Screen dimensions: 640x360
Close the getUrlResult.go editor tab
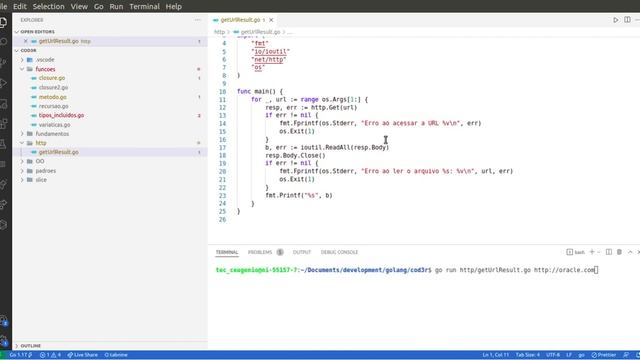pos(271,20)
